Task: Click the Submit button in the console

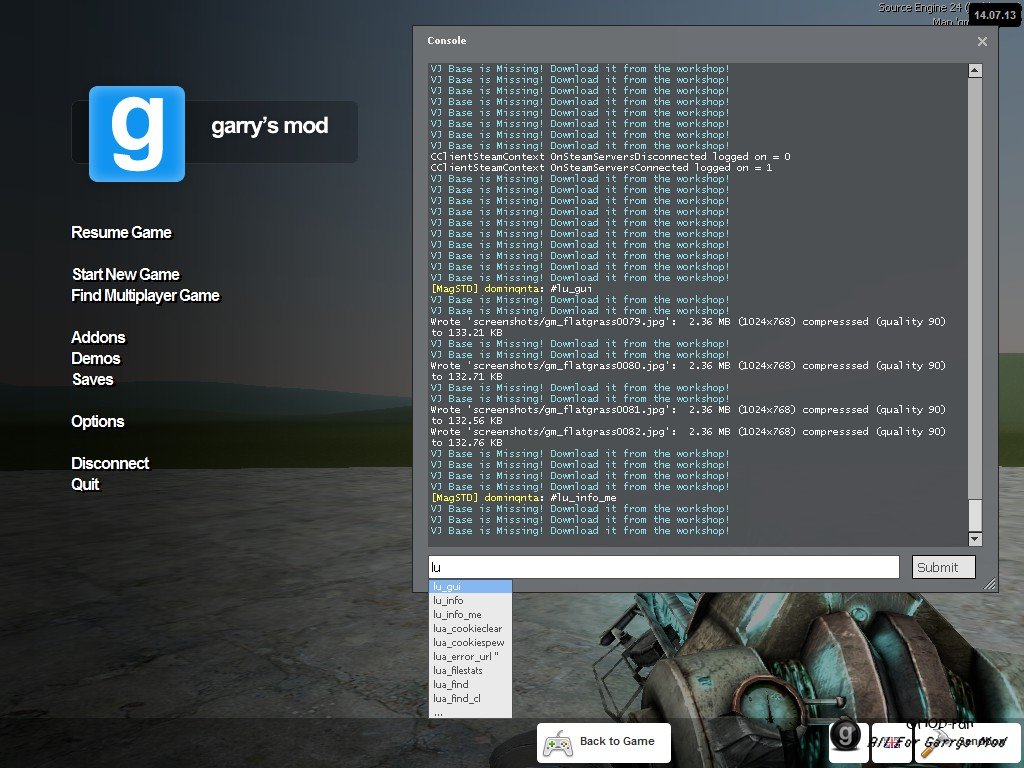Action: click(x=943, y=567)
